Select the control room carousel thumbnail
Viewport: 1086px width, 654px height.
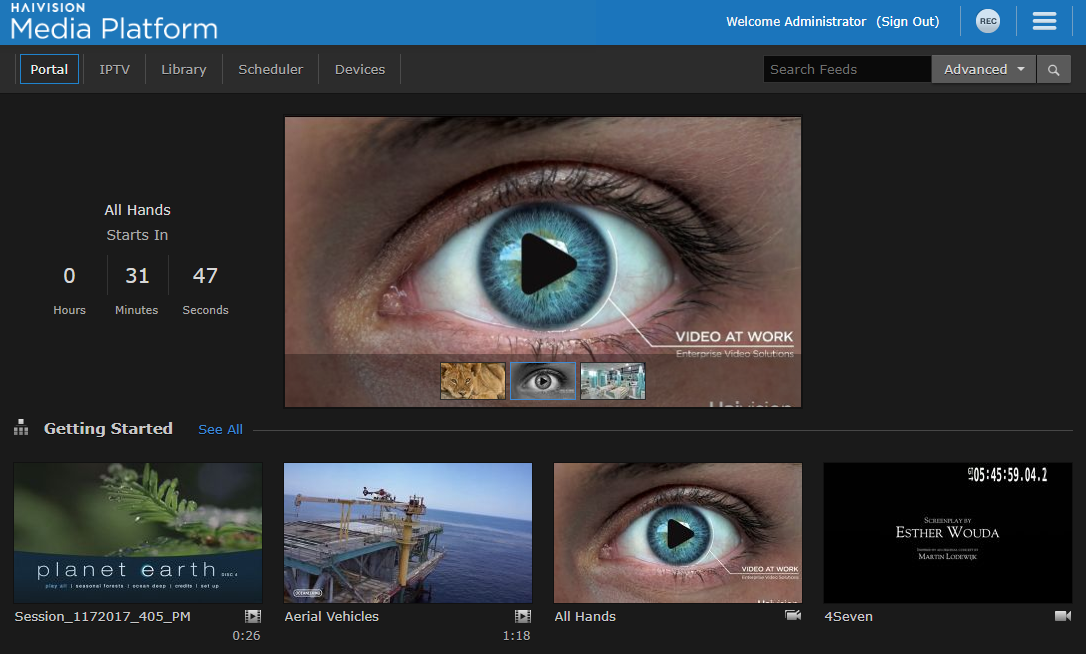pyautogui.click(x=612, y=381)
